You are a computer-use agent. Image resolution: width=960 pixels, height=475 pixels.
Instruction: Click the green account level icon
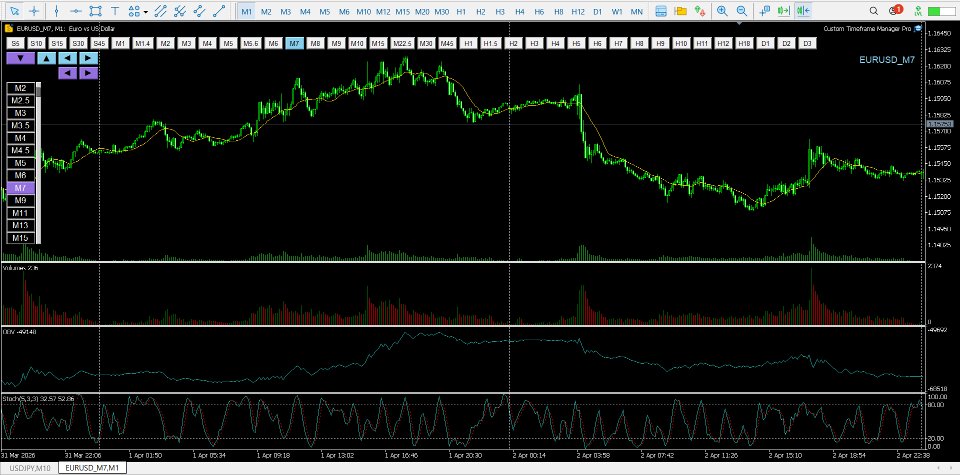click(917, 11)
